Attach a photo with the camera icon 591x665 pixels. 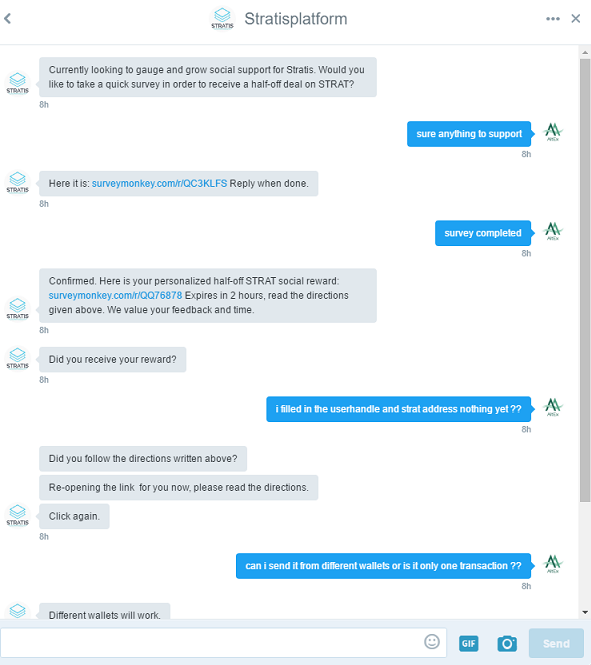tap(507, 643)
